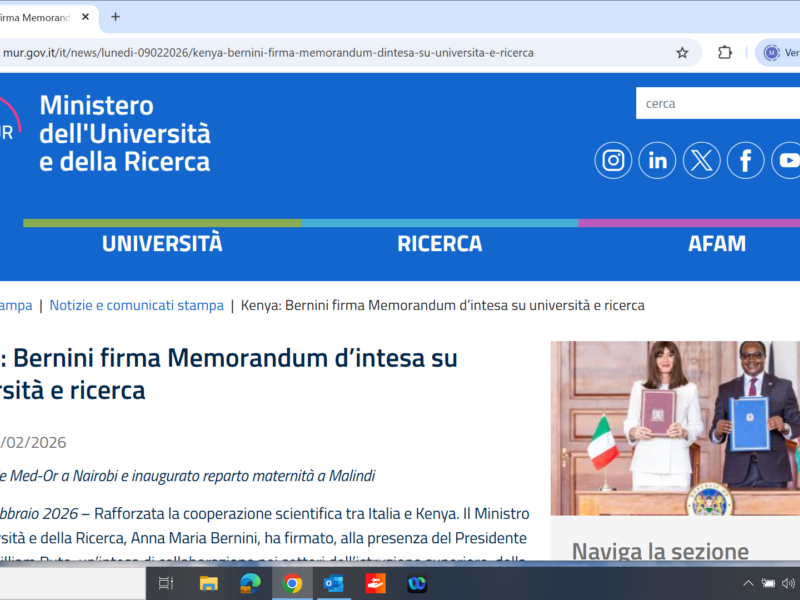The width and height of the screenshot is (800, 600).
Task: Open the AFAM navigation menu
Action: point(717,242)
